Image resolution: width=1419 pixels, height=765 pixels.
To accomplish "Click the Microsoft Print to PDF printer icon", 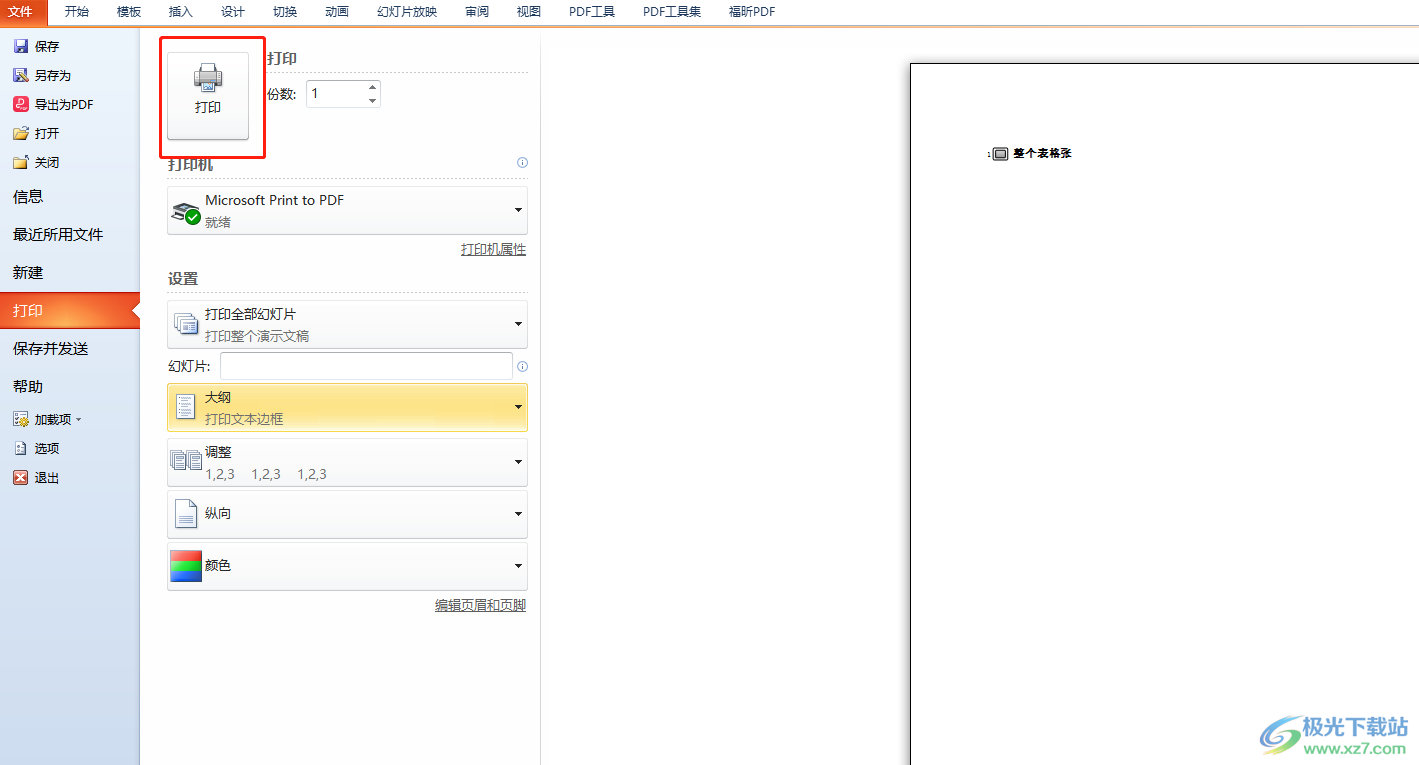I will pyautogui.click(x=186, y=211).
